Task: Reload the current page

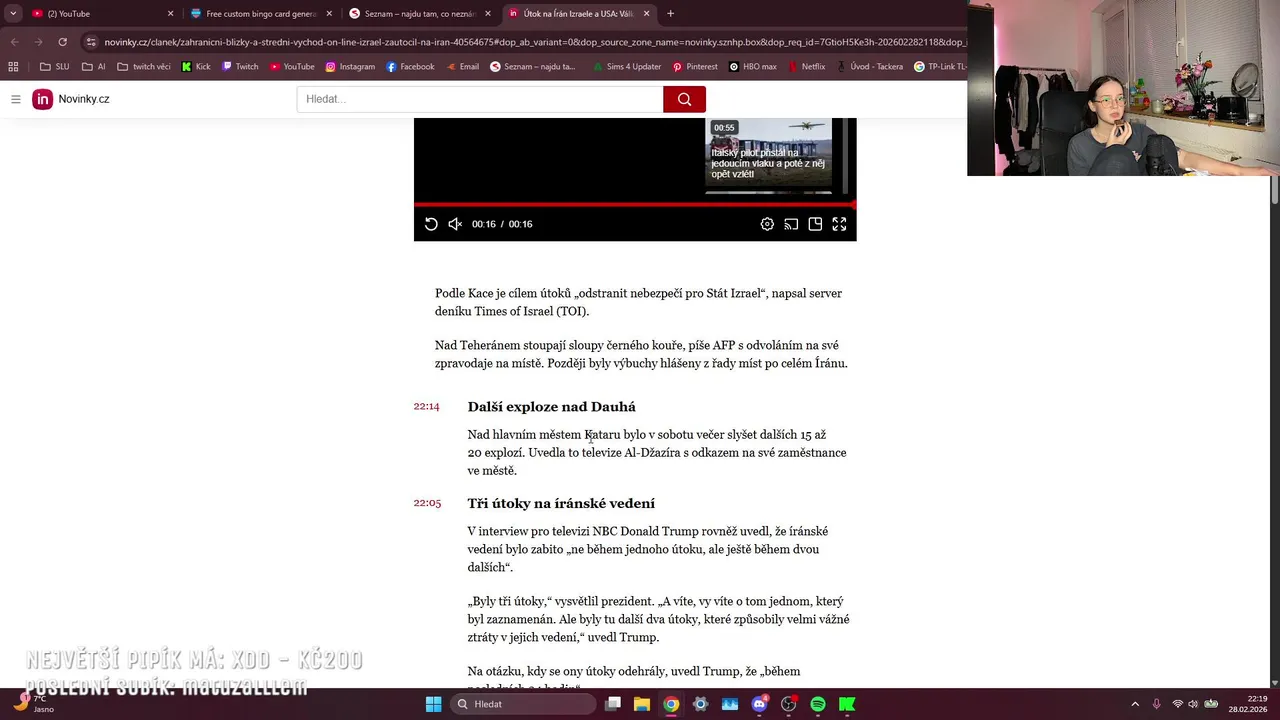Action: (62, 42)
